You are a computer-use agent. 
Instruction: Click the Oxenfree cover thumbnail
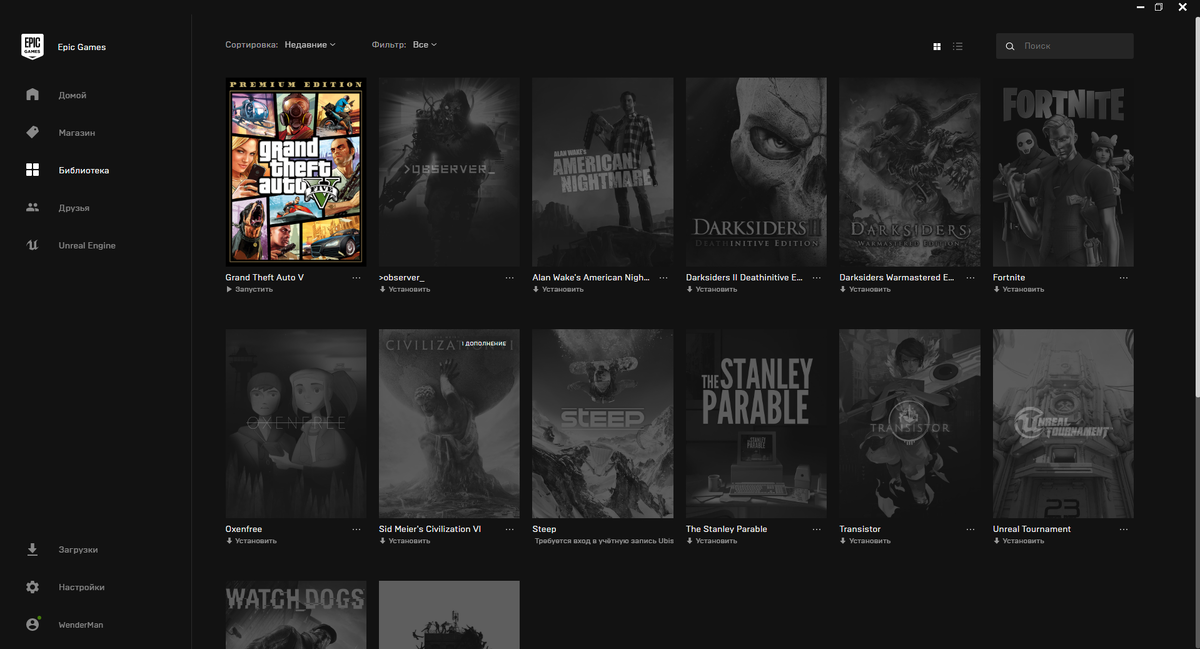(296, 423)
